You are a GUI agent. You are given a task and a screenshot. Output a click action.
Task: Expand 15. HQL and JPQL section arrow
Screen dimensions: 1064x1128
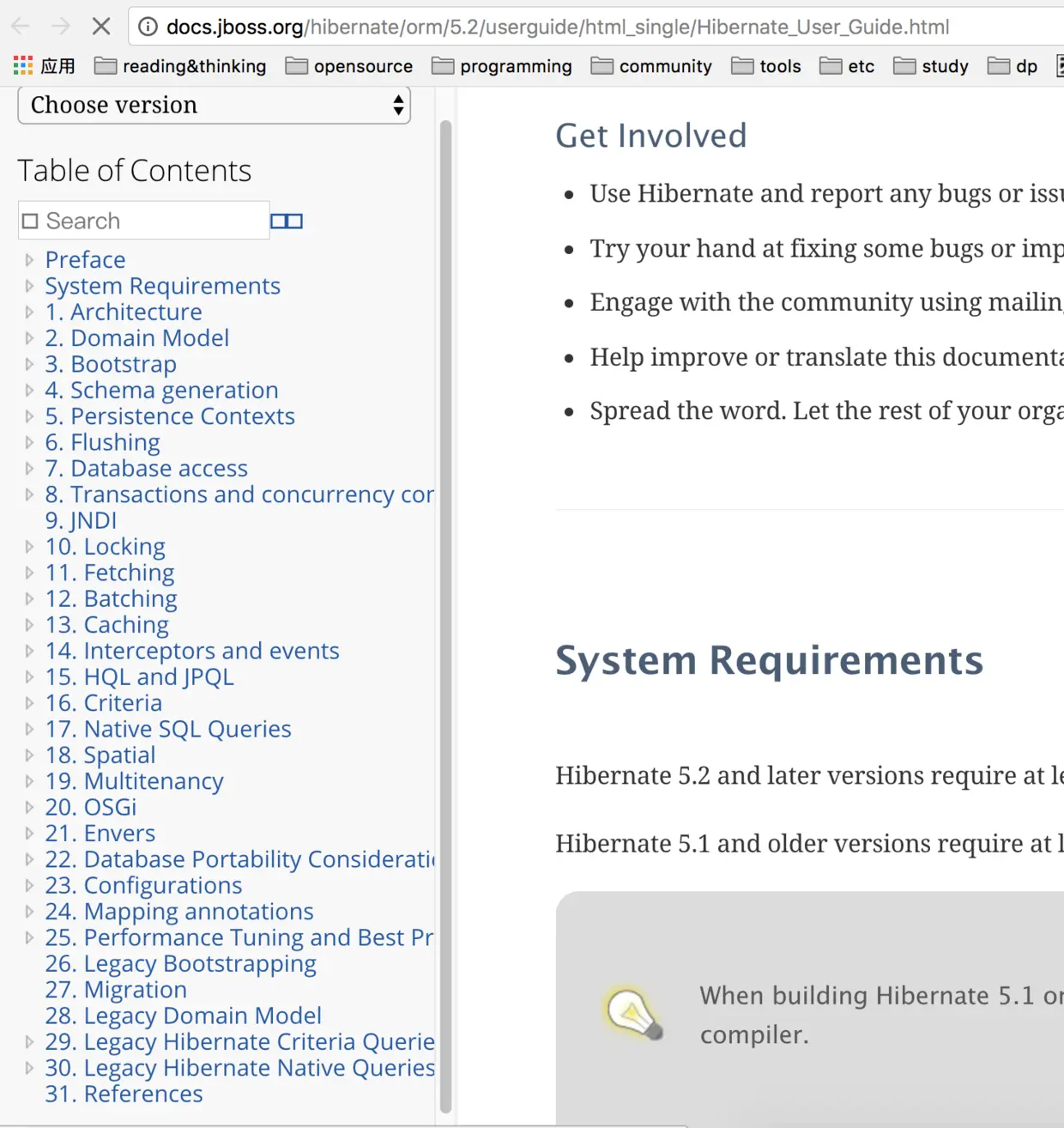pyautogui.click(x=29, y=676)
